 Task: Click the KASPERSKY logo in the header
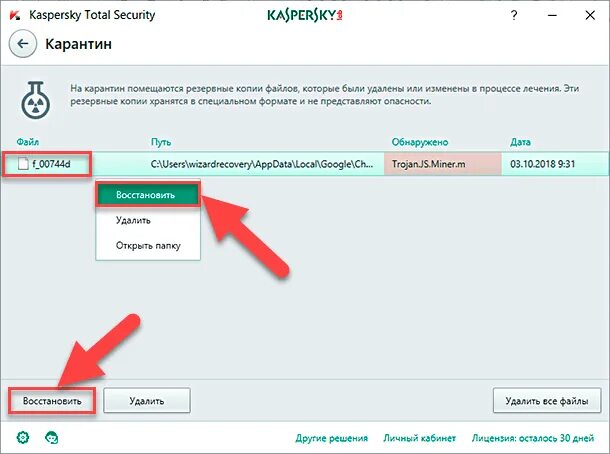click(305, 15)
